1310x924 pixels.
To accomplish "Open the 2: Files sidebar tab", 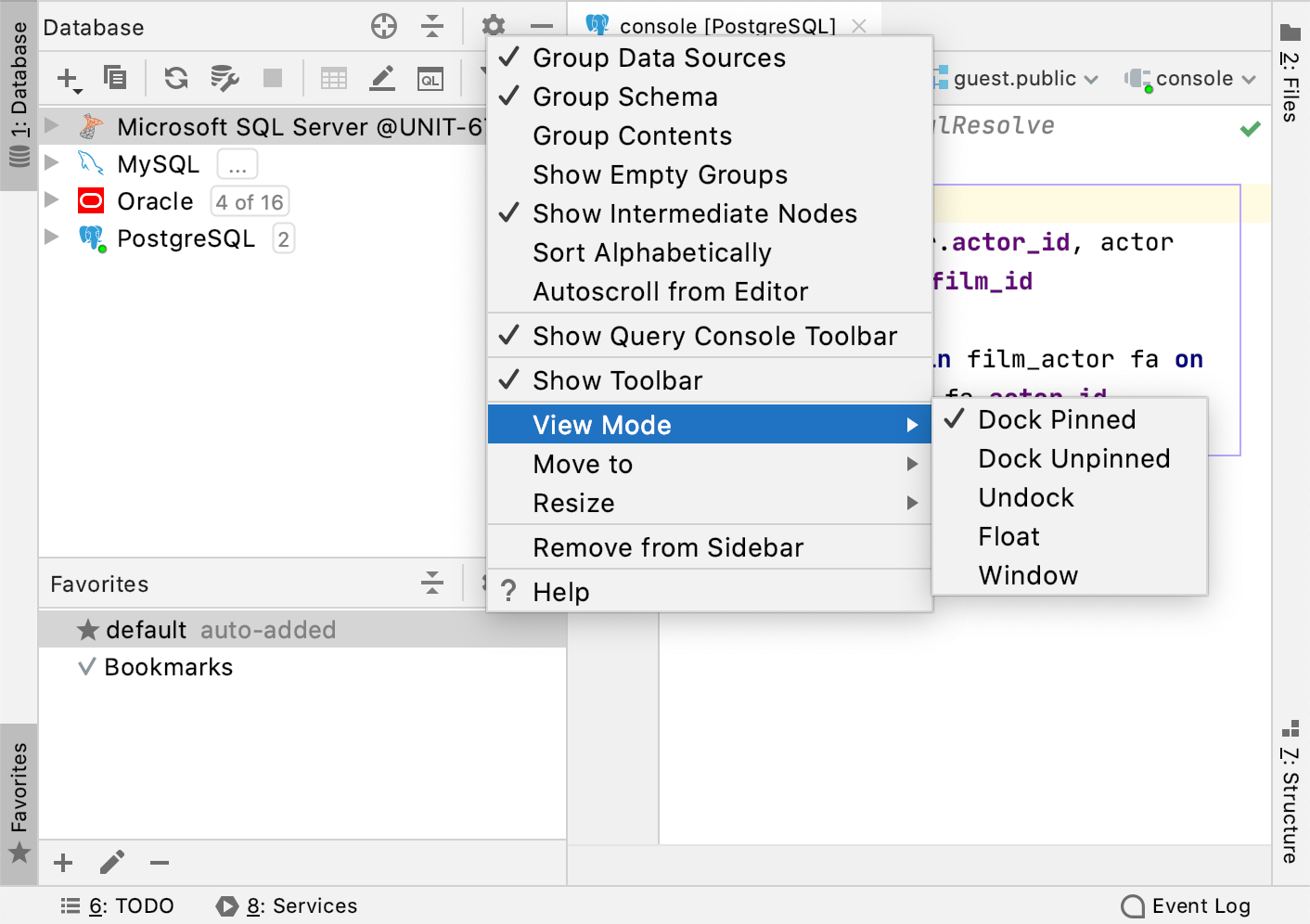I will pos(1290,72).
